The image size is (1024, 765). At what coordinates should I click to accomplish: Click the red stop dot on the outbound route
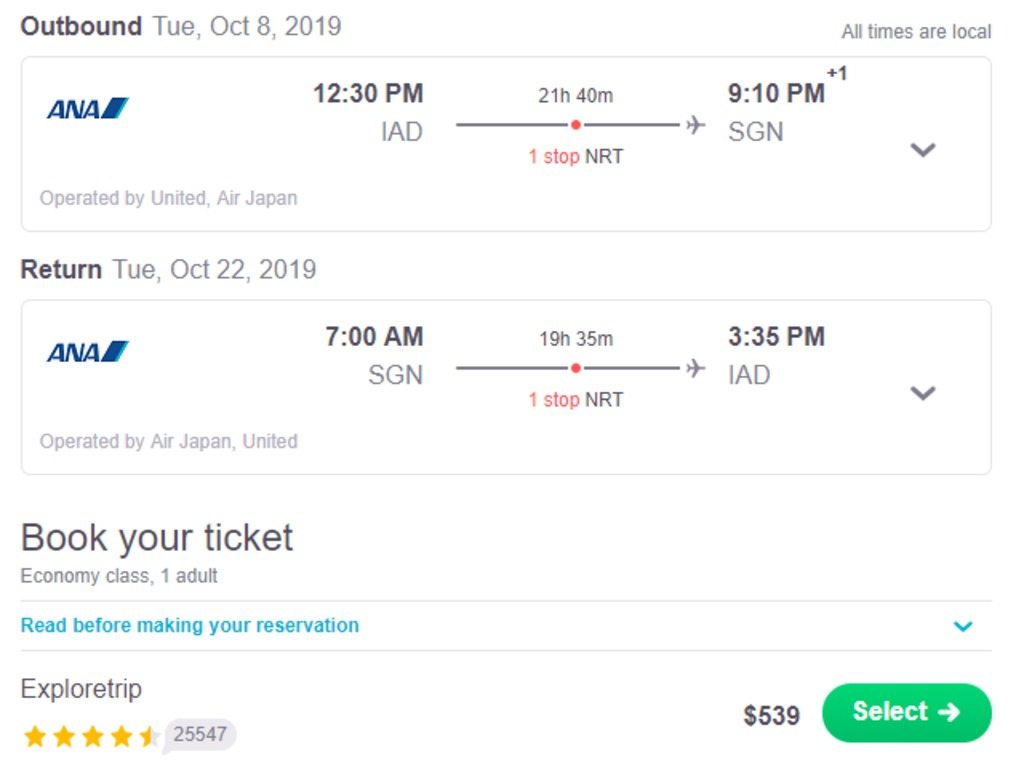[575, 125]
